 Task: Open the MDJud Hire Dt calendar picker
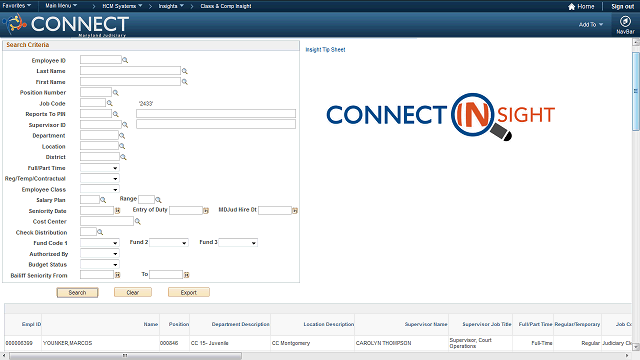(x=295, y=211)
